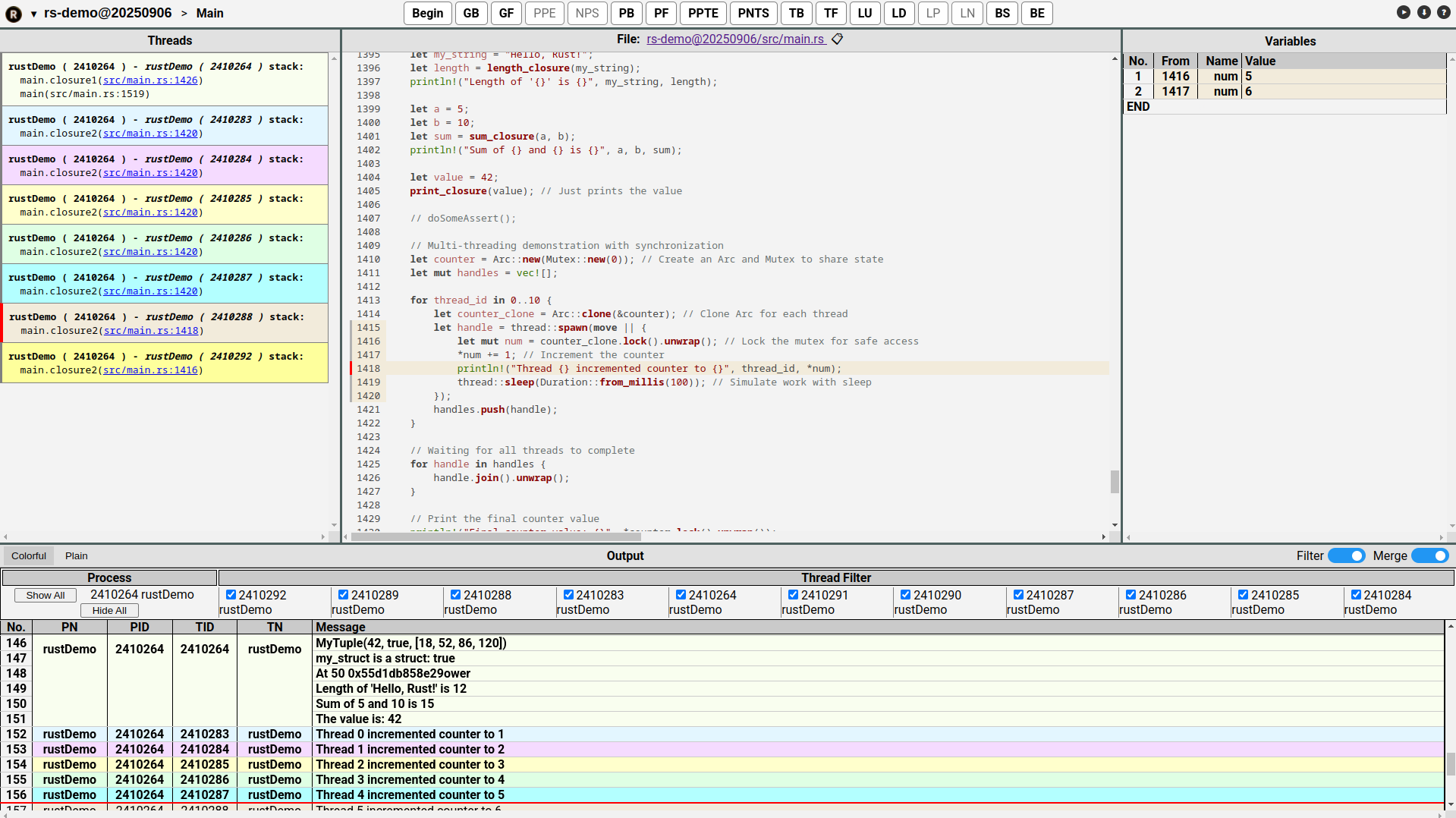This screenshot has height=818, width=1456.
Task: Uncheck thread 2410264 filter checkbox
Action: pos(681,595)
